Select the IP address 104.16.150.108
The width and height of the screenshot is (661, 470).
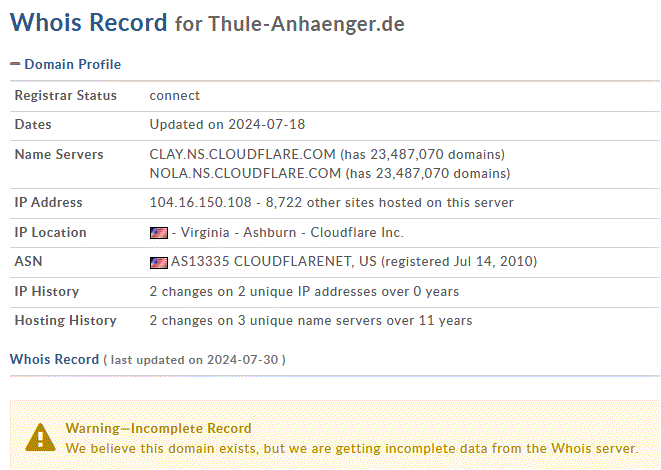coord(200,202)
